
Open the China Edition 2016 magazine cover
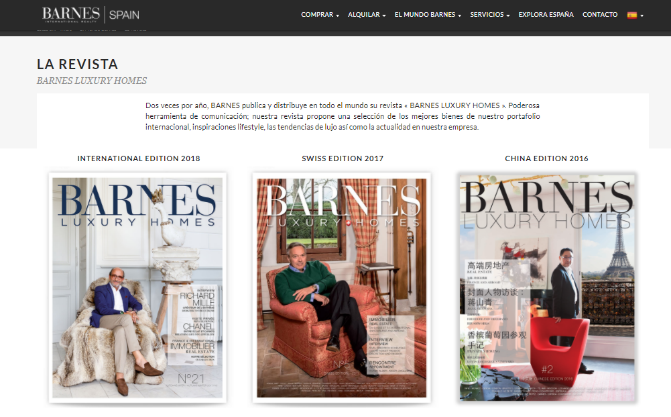(x=547, y=288)
